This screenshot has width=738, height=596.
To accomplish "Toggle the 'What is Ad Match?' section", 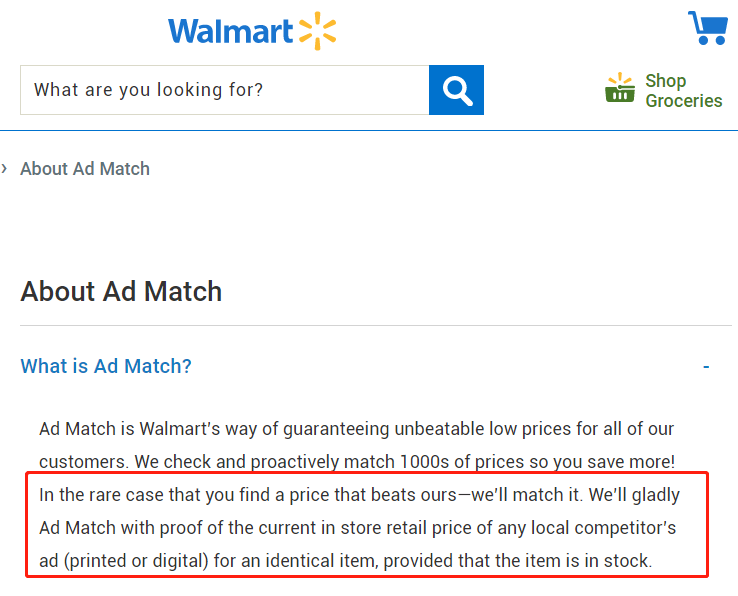I will click(106, 366).
